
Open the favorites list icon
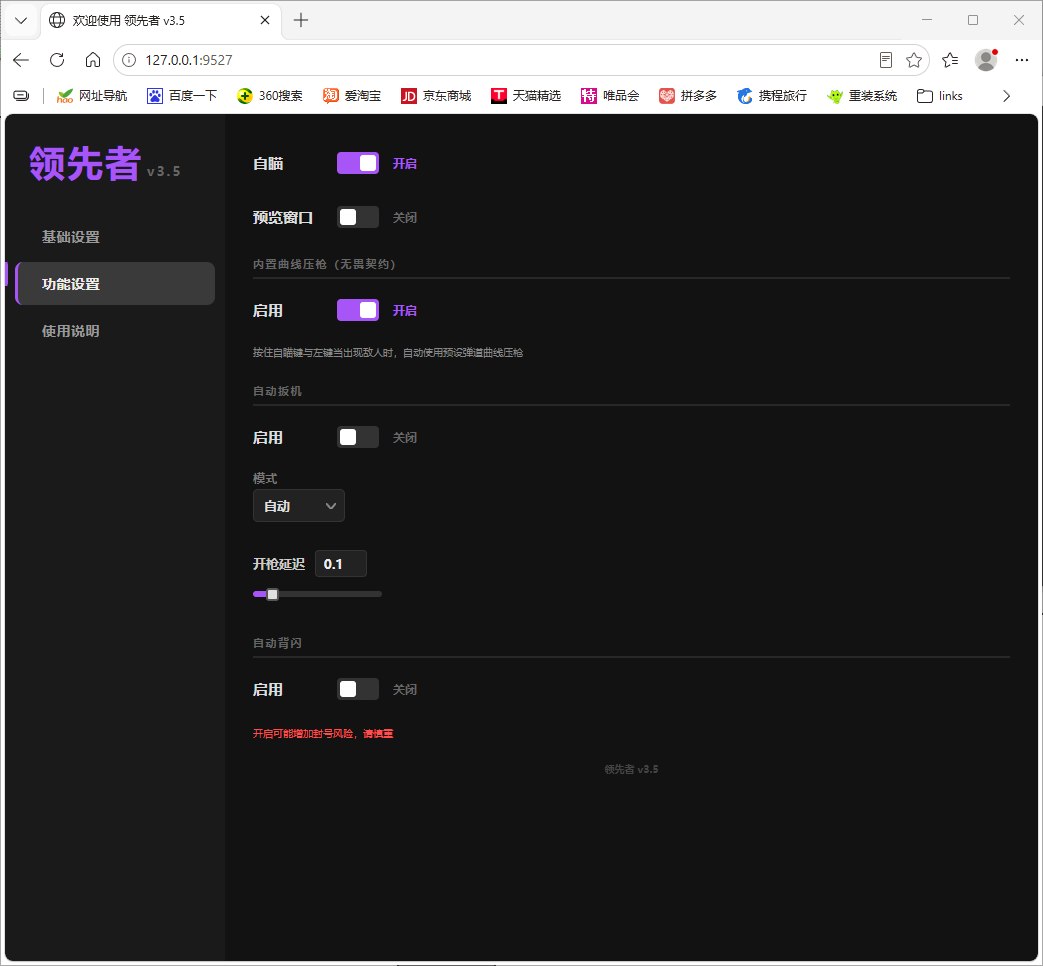(950, 60)
